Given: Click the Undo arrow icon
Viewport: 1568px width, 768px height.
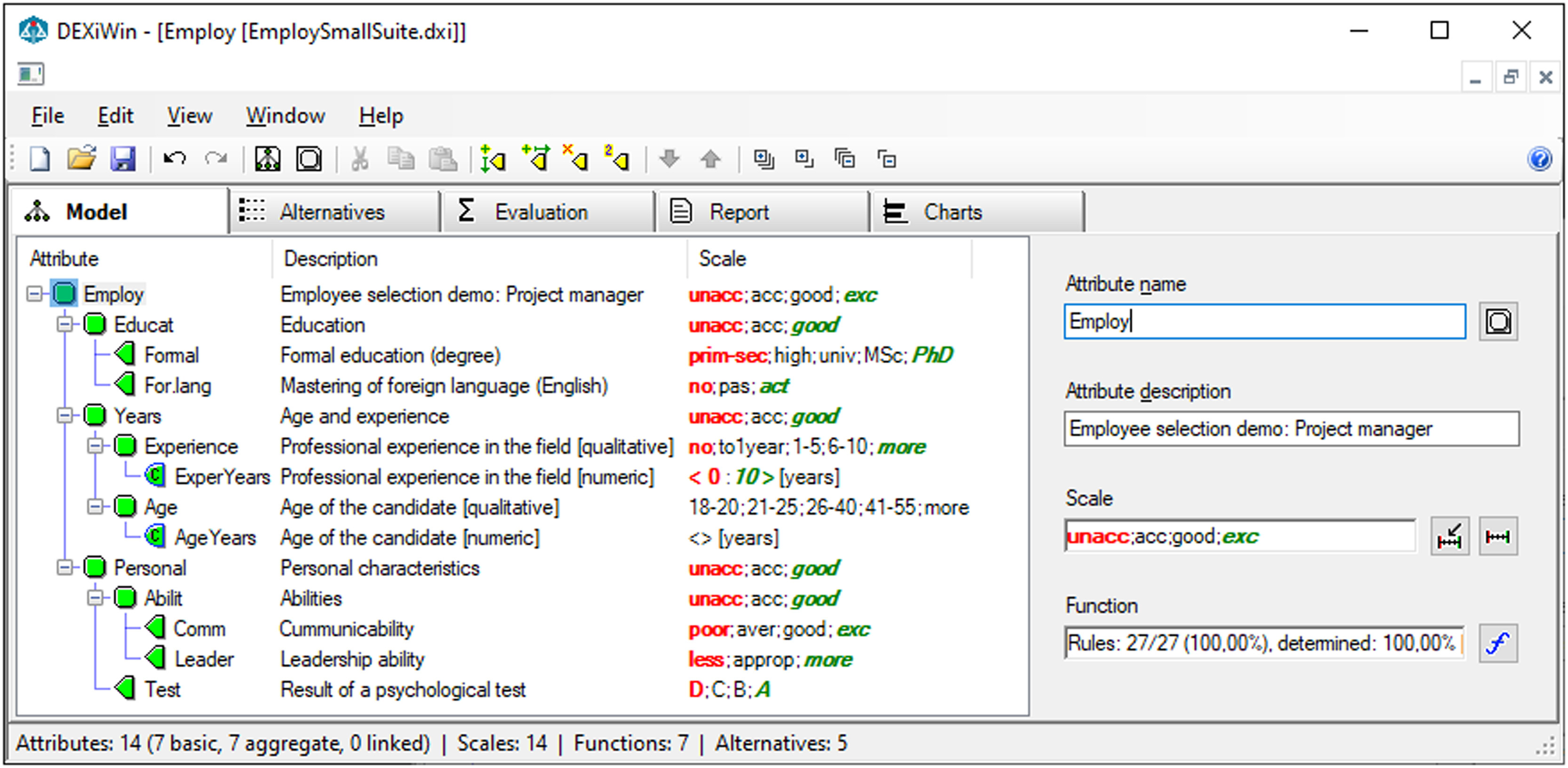Looking at the screenshot, I should [175, 159].
